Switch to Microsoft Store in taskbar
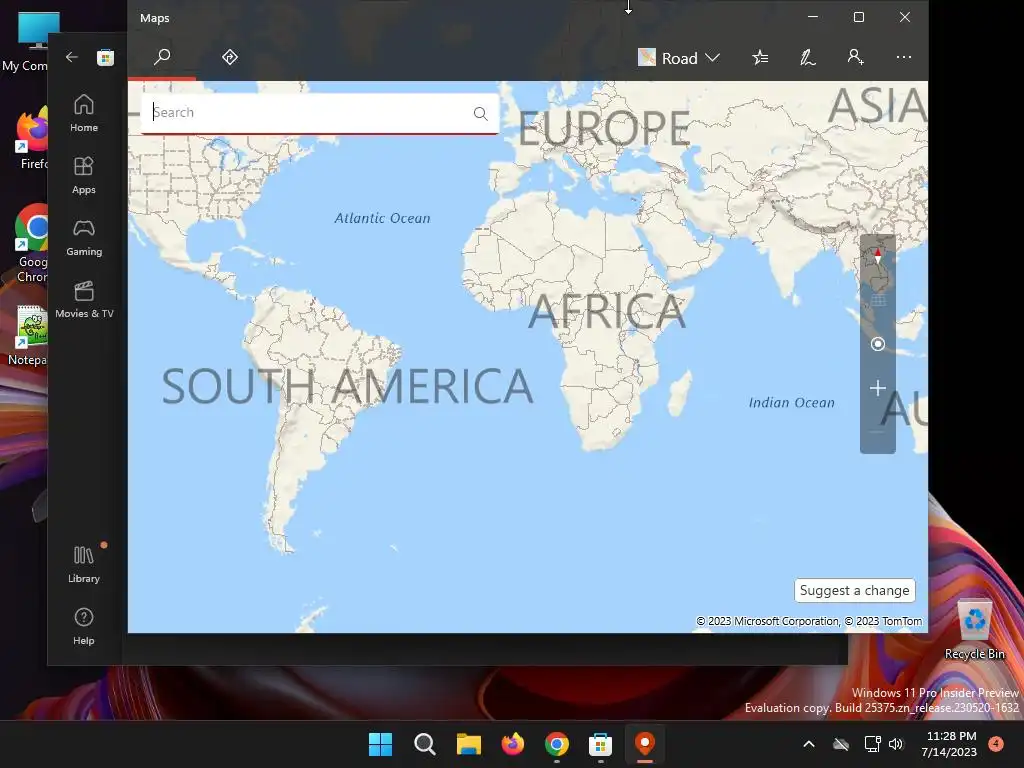The image size is (1024, 768). tap(600, 744)
